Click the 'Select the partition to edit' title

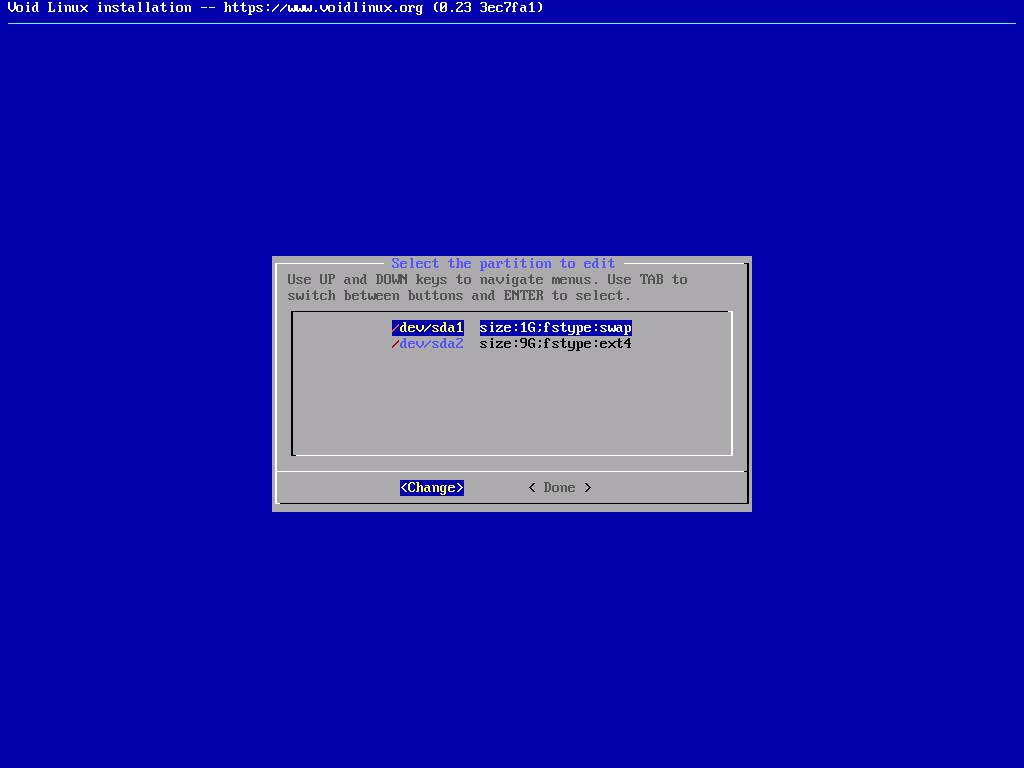click(503, 264)
